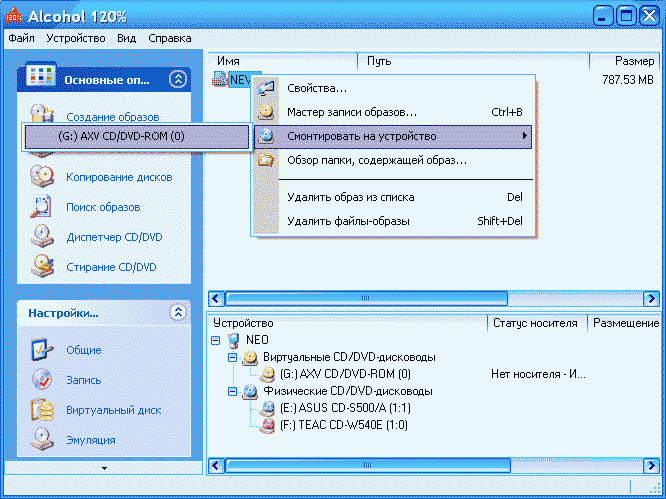Screen dimensions: 666x499
Task: Collapse the Виртуальные CD/DVD-дисководы node
Action: (x=232, y=357)
